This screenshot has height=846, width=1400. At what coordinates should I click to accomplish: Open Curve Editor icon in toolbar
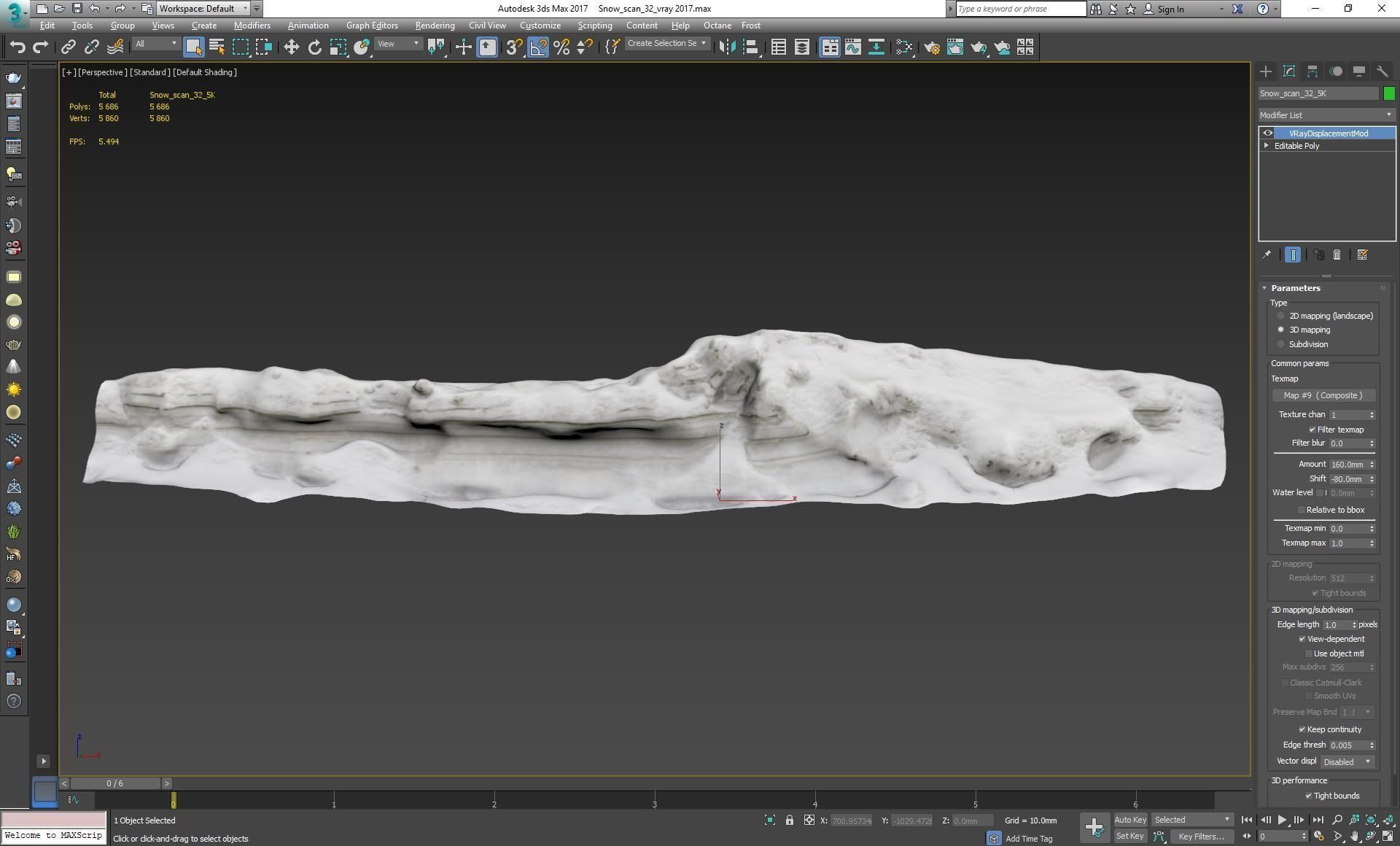(852, 47)
